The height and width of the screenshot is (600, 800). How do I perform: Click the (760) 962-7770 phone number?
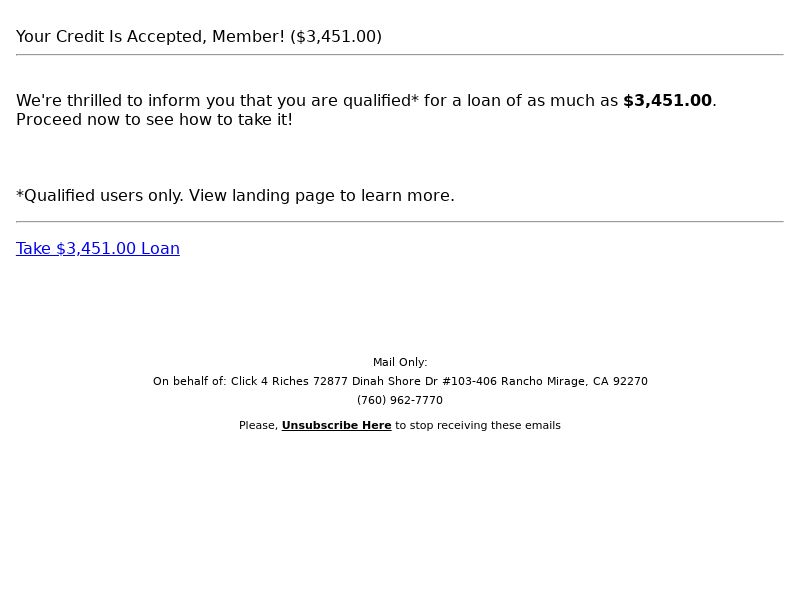[x=400, y=400]
